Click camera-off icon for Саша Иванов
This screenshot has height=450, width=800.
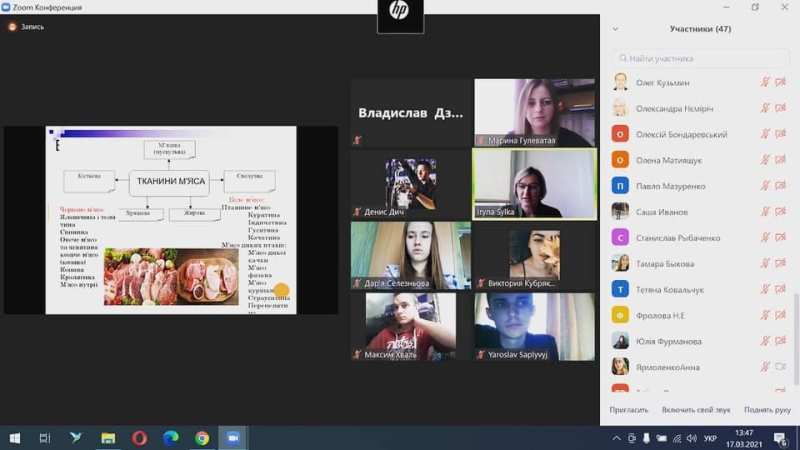click(x=780, y=212)
